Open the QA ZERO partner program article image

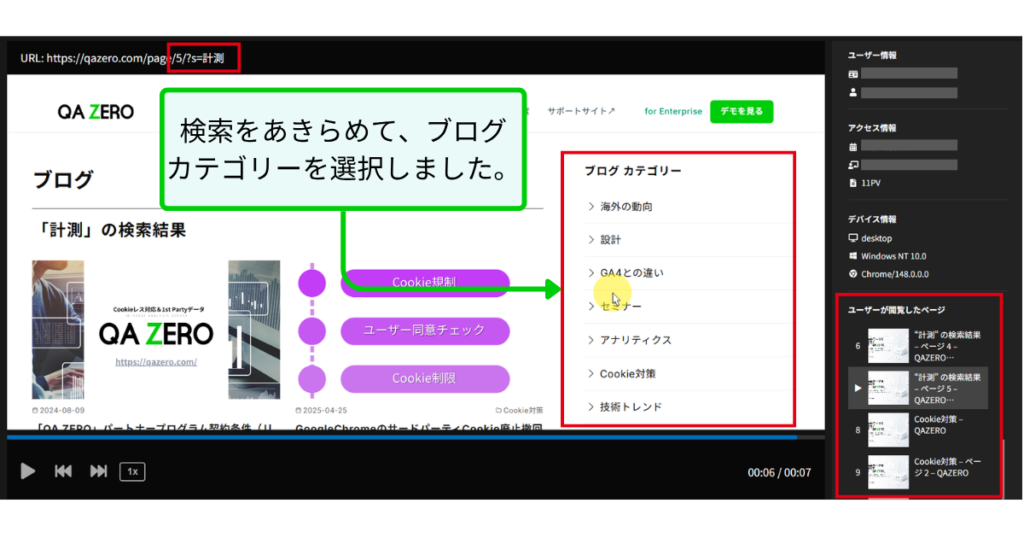(x=156, y=330)
